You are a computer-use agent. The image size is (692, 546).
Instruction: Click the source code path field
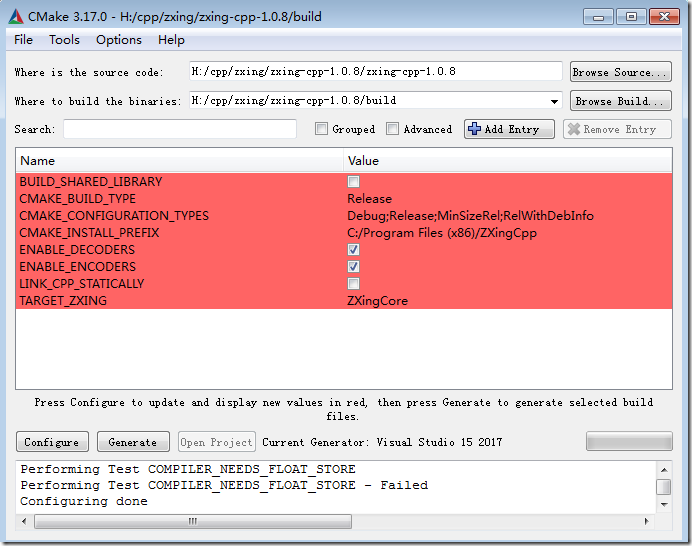[376, 72]
